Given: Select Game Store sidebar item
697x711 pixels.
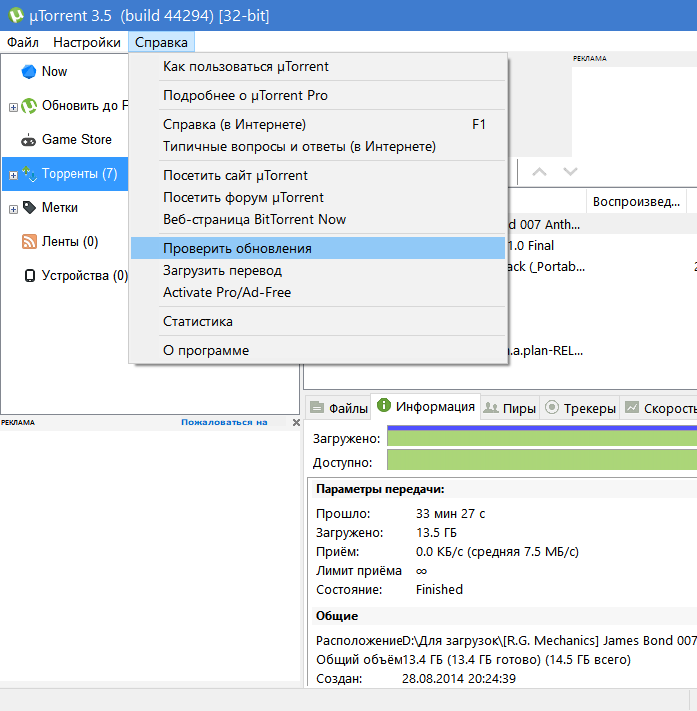Looking at the screenshot, I should click(x=77, y=140).
